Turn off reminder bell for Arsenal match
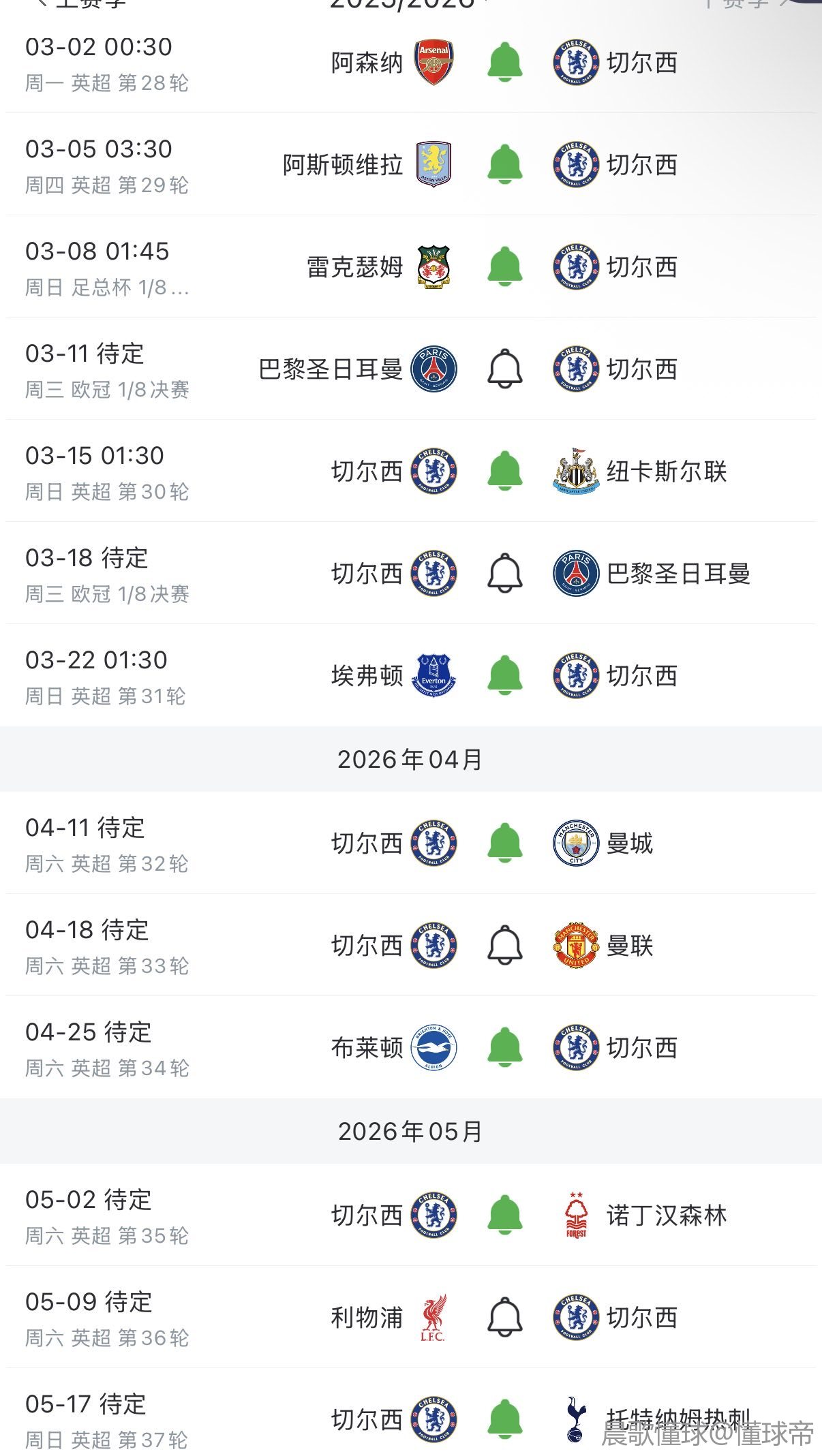This screenshot has height=1456, width=822. point(505,62)
